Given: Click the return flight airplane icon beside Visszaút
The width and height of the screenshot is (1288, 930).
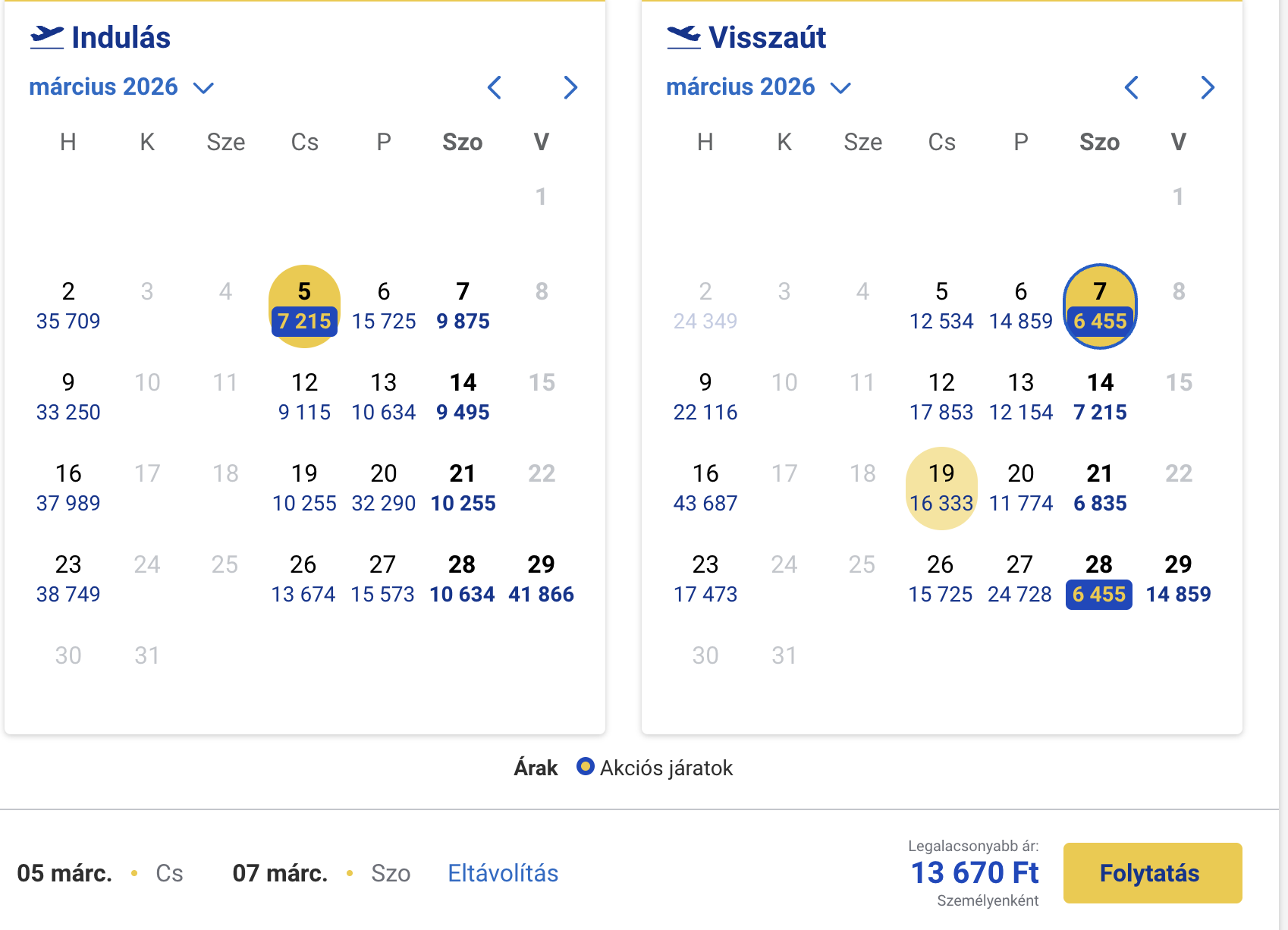Looking at the screenshot, I should pos(683,36).
